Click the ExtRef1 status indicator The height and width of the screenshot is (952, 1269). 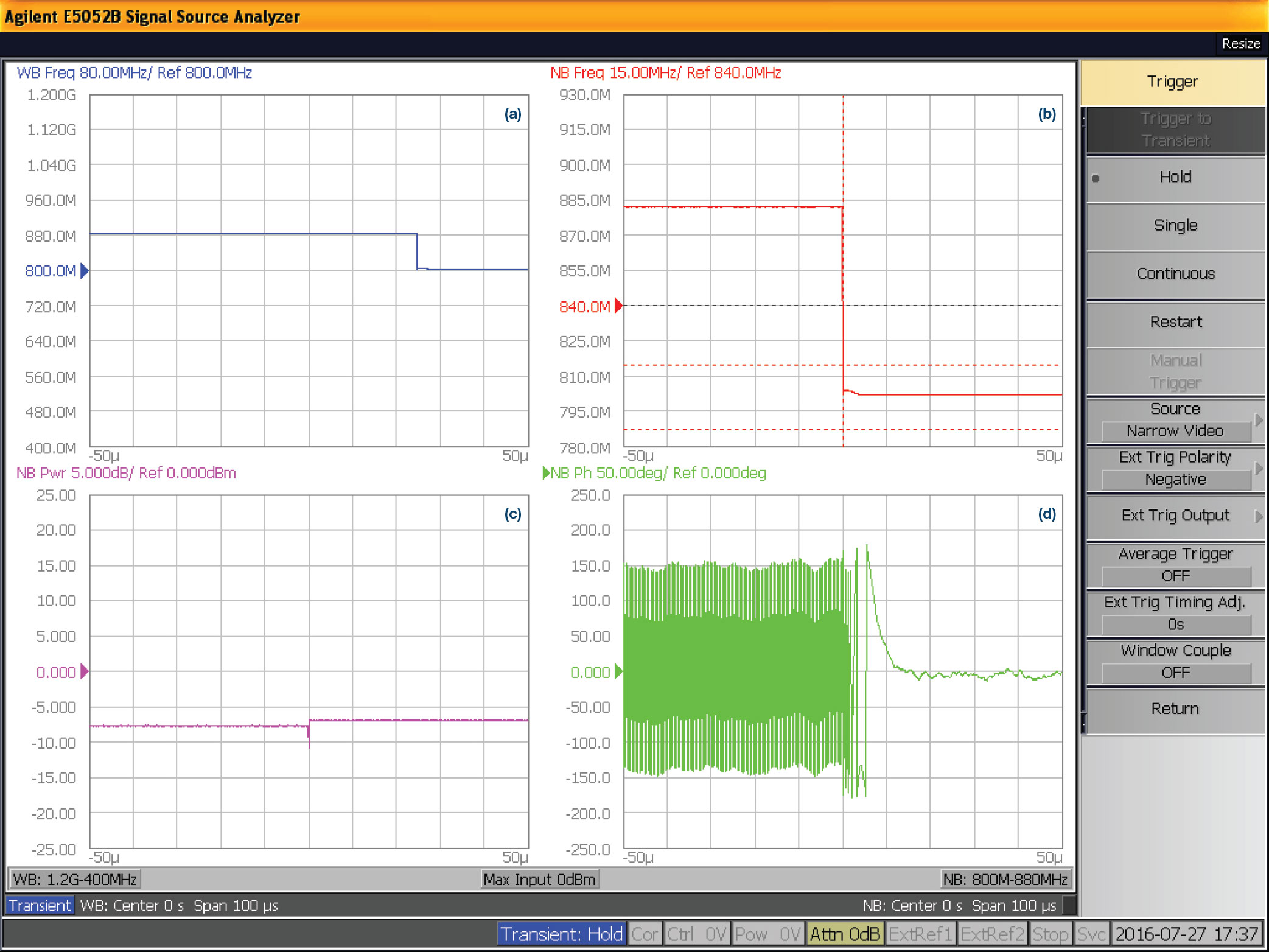920,934
